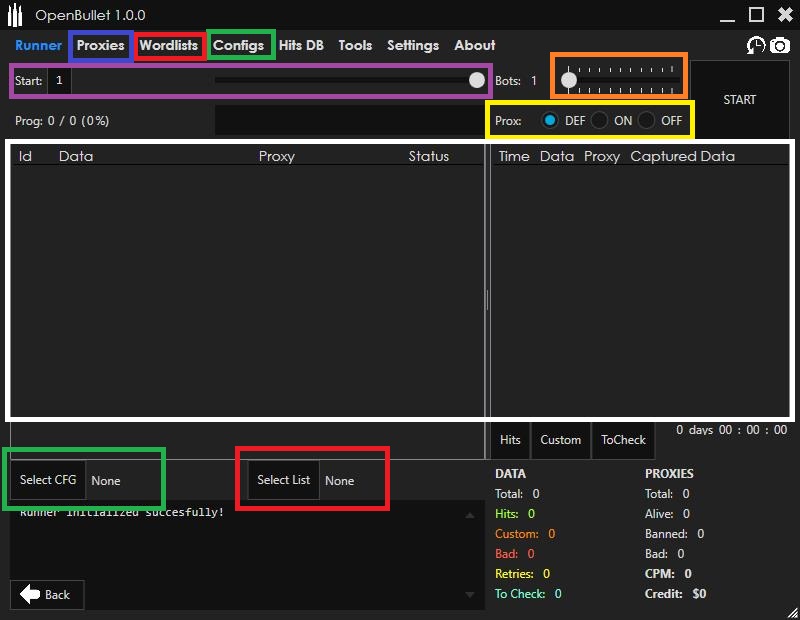Viewport: 800px width, 620px height.
Task: Click the Proxy column header in bots table
Action: (277, 156)
